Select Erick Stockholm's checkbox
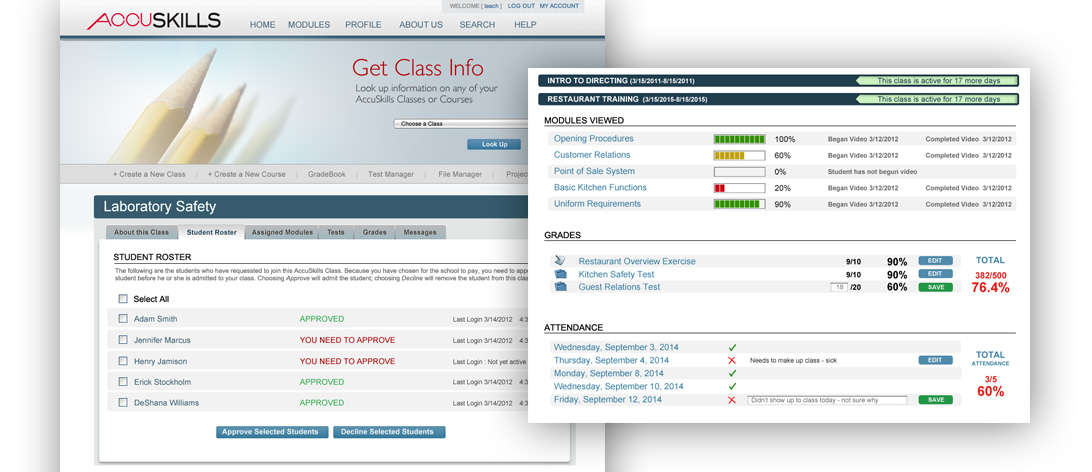The width and height of the screenshot is (1092, 472). (123, 382)
